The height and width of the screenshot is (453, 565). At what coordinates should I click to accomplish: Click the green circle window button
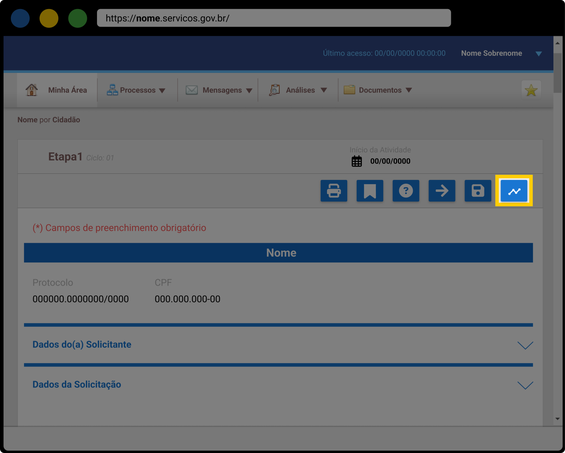click(x=77, y=18)
